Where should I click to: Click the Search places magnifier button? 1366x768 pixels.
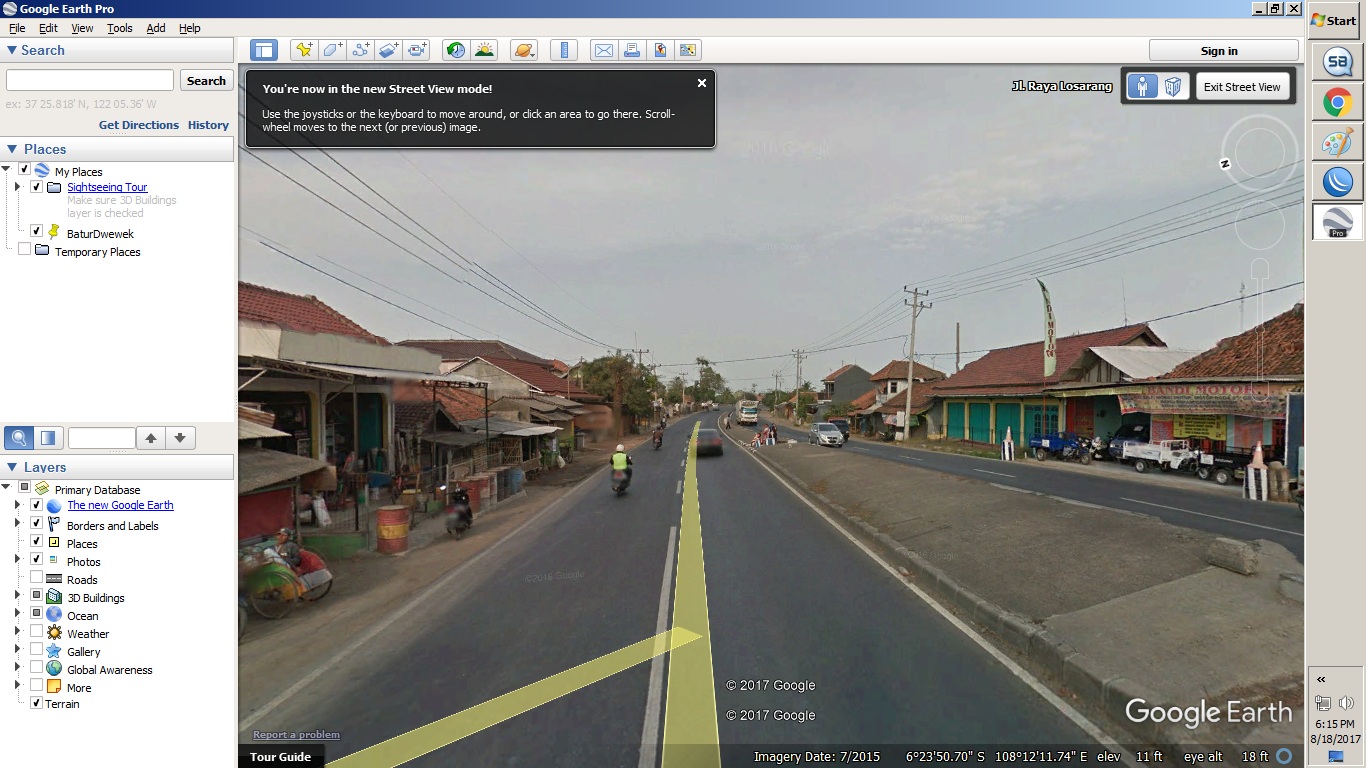pyautogui.click(x=18, y=437)
